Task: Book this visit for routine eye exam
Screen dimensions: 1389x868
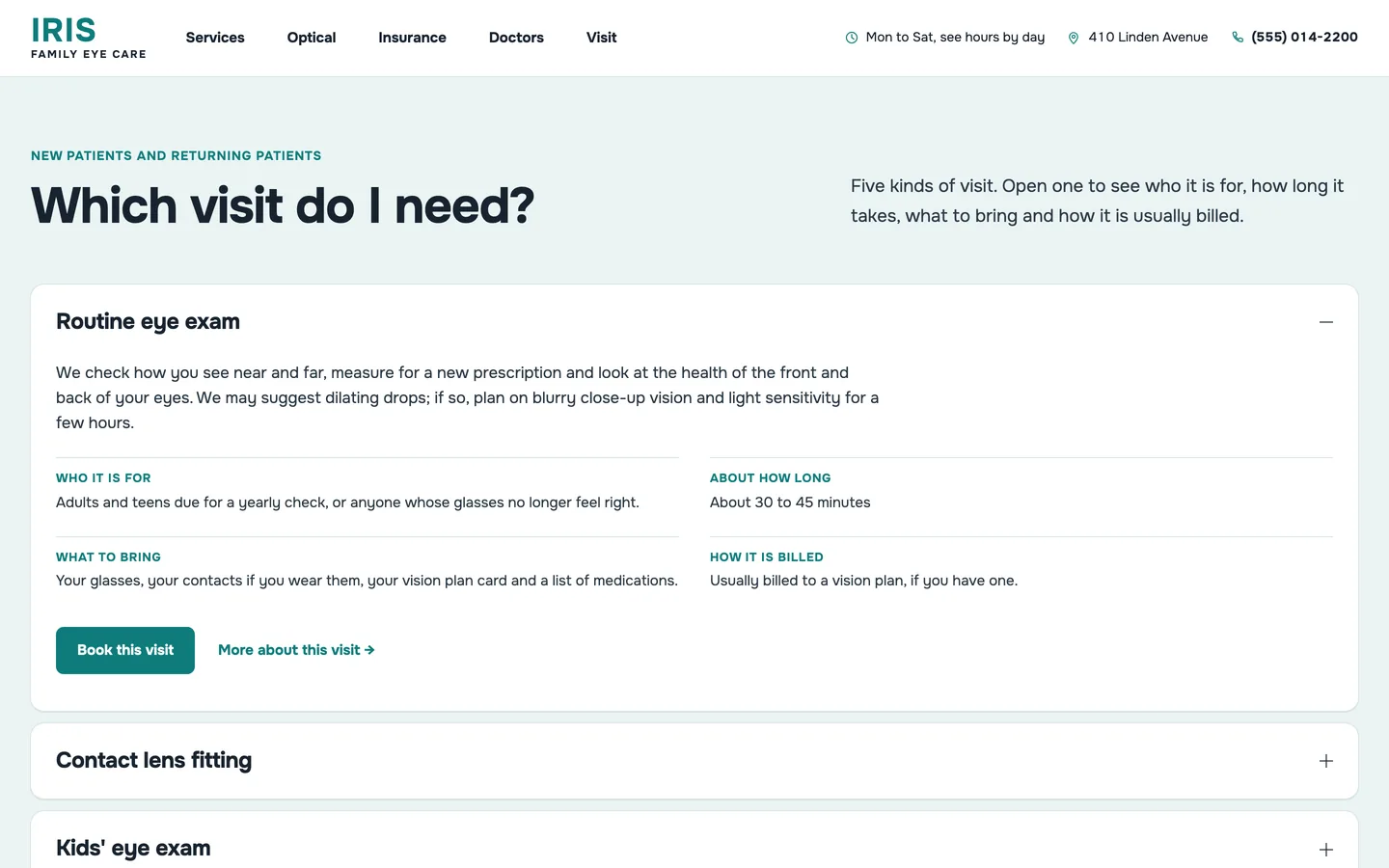Action: coord(125,650)
